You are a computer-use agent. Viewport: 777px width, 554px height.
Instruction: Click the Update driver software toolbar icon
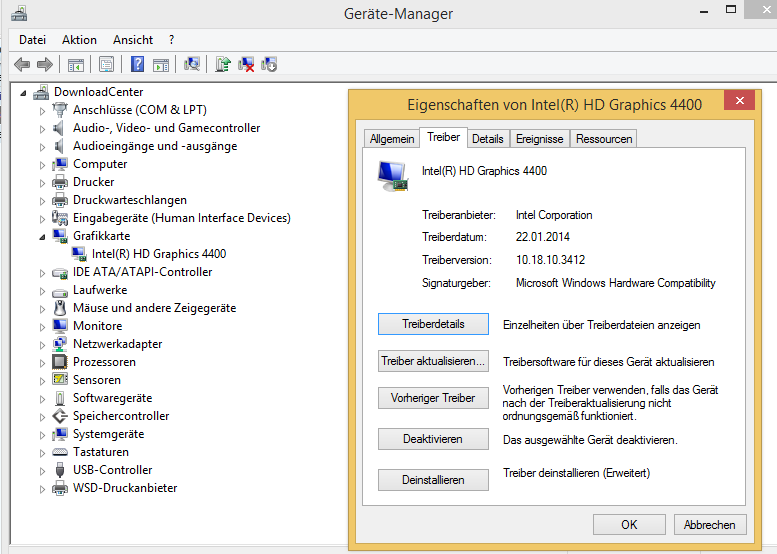tap(223, 64)
